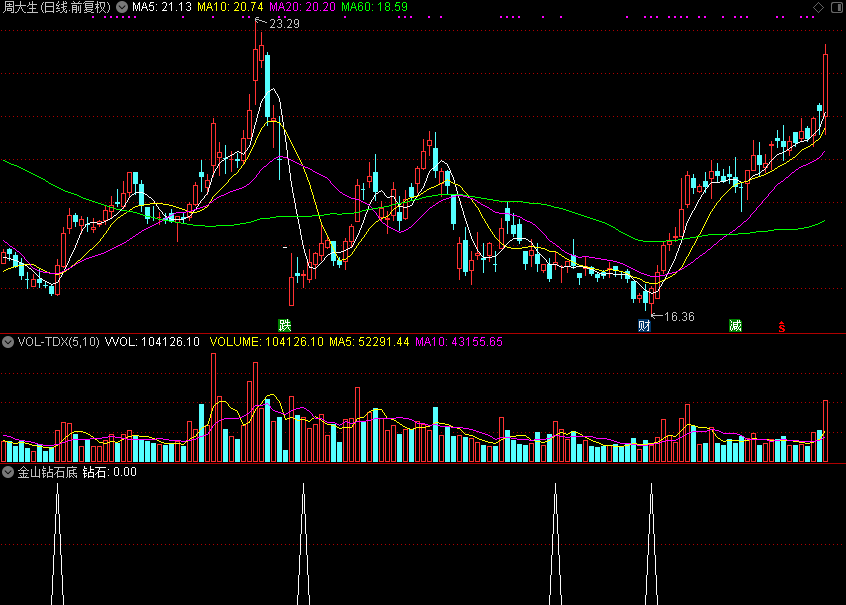Select the 周大生(日线.前复权) title
This screenshot has height=605, width=846.
pos(57,7)
